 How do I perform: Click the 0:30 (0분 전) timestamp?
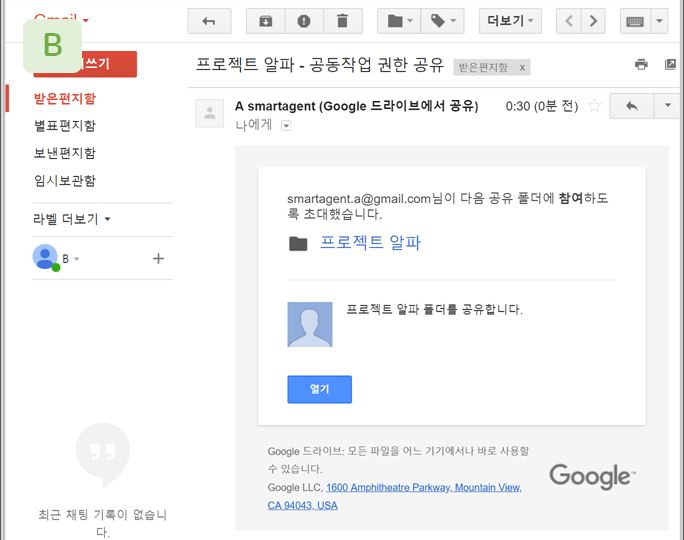(542, 106)
